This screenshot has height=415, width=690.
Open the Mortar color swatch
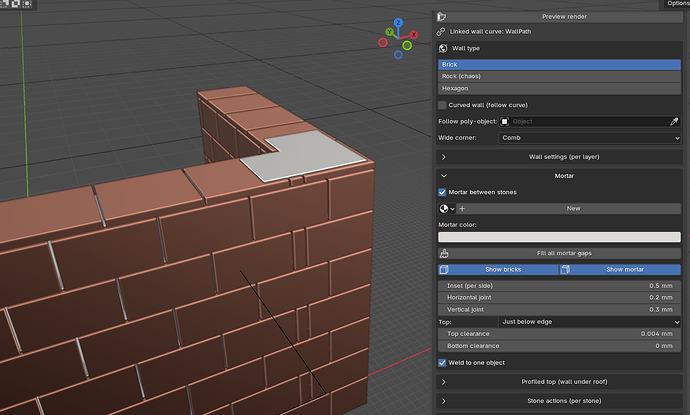[559, 237]
